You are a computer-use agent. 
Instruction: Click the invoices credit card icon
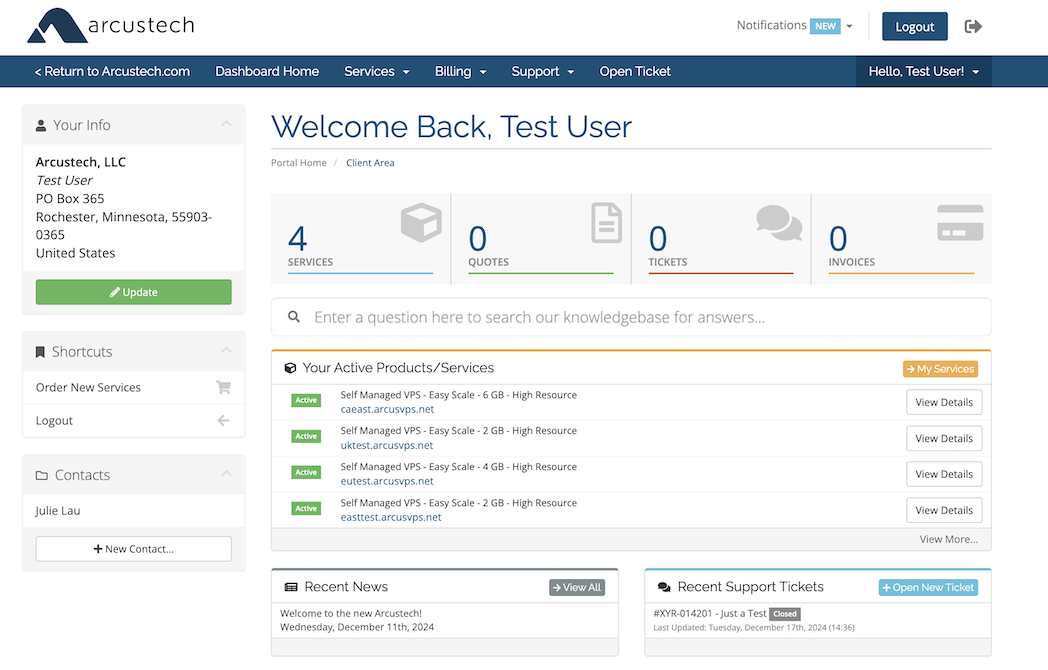[x=960, y=223]
